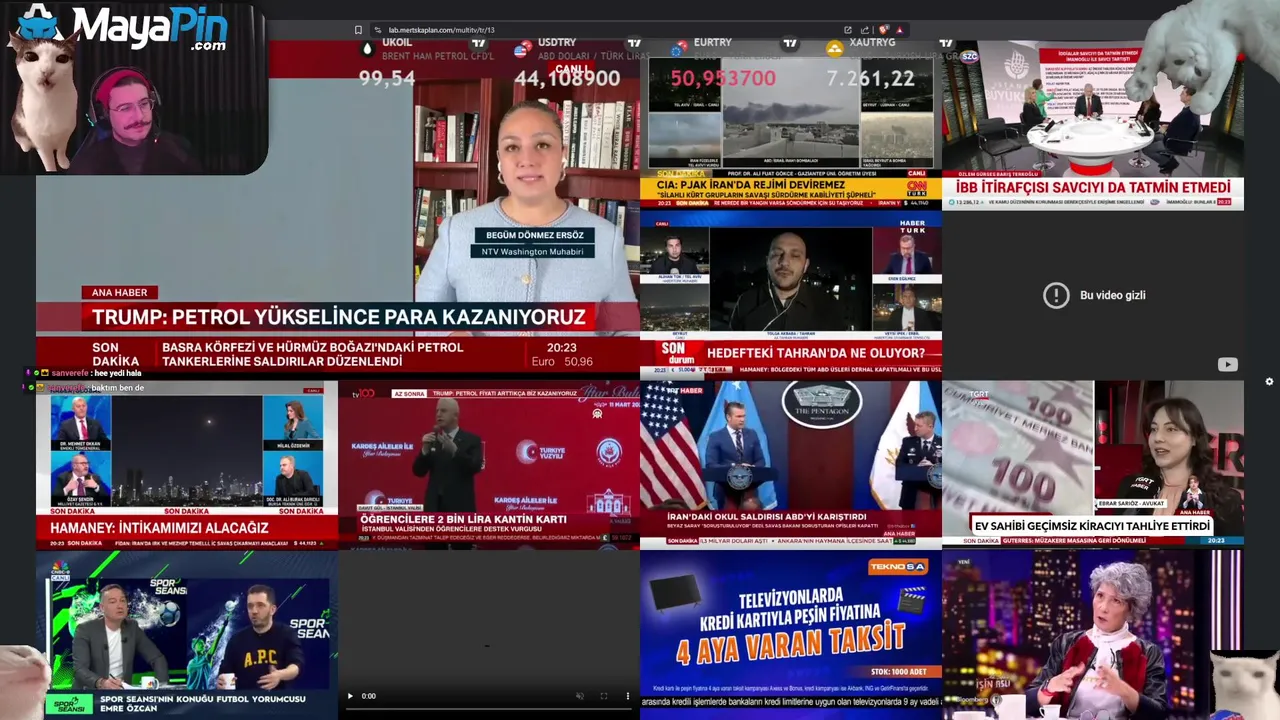Click the Pentagon press briefing stream
Screen dimensions: 1280x720
click(x=791, y=465)
